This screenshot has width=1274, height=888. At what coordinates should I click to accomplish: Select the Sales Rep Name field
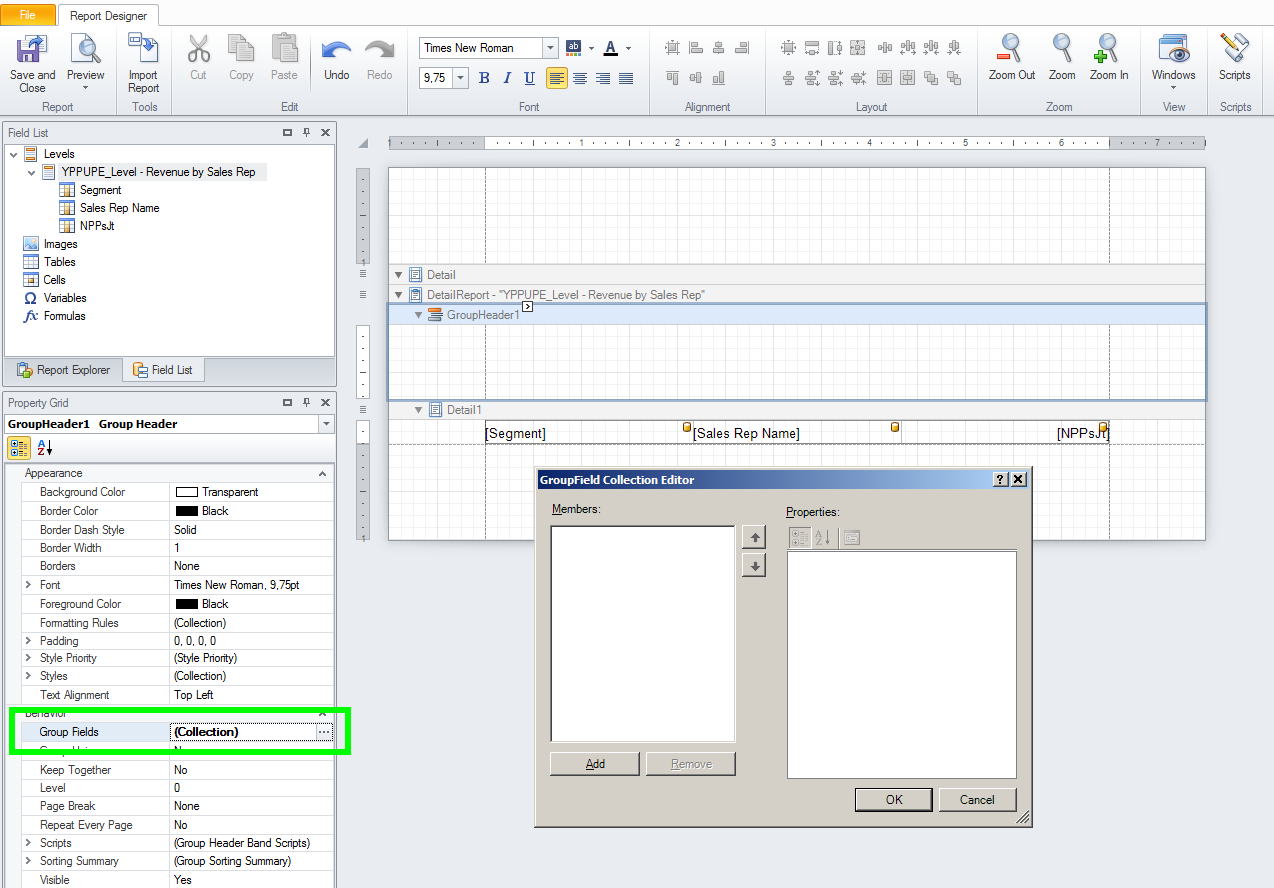point(119,208)
